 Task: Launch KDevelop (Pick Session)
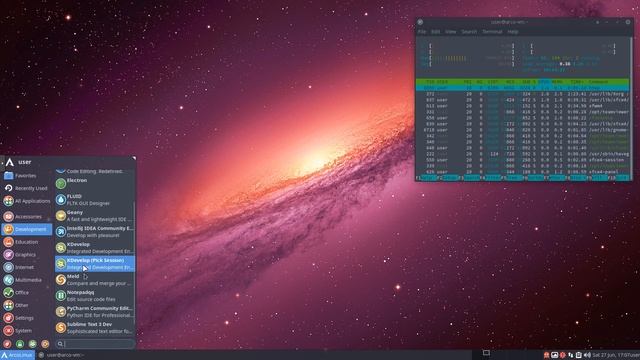coord(94,264)
